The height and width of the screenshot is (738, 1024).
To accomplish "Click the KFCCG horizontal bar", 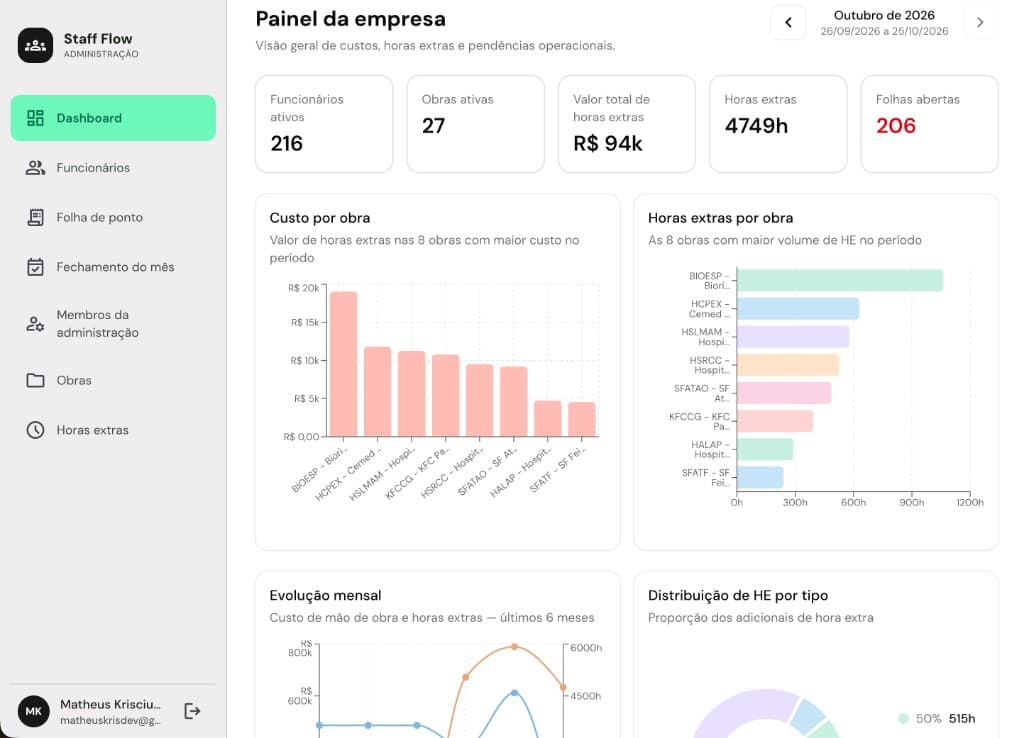I will [x=775, y=421].
